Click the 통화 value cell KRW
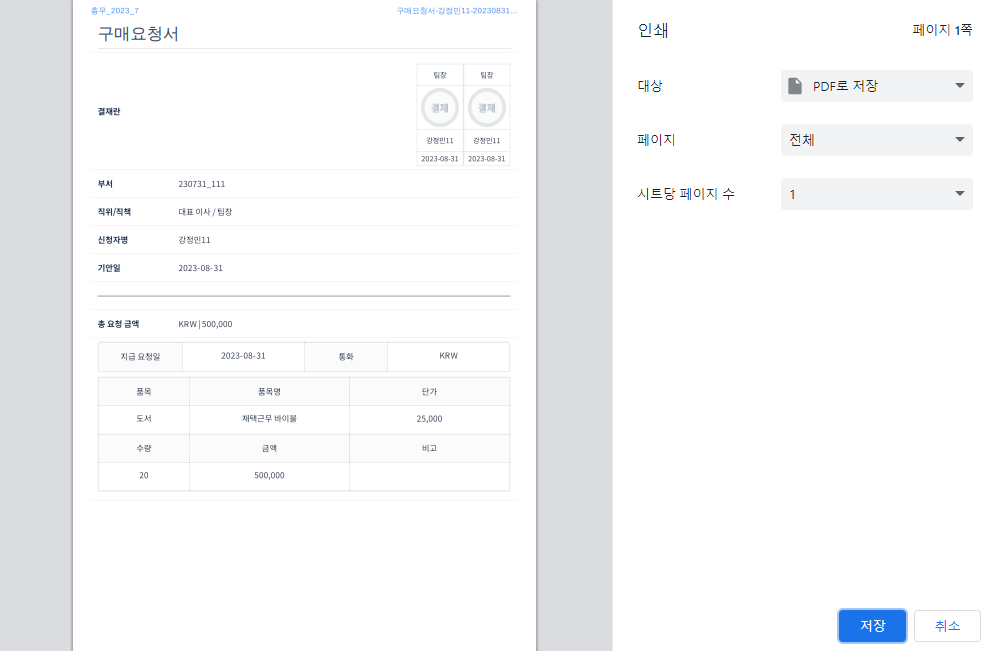Image resolution: width=992 pixels, height=651 pixels. pyautogui.click(x=449, y=356)
